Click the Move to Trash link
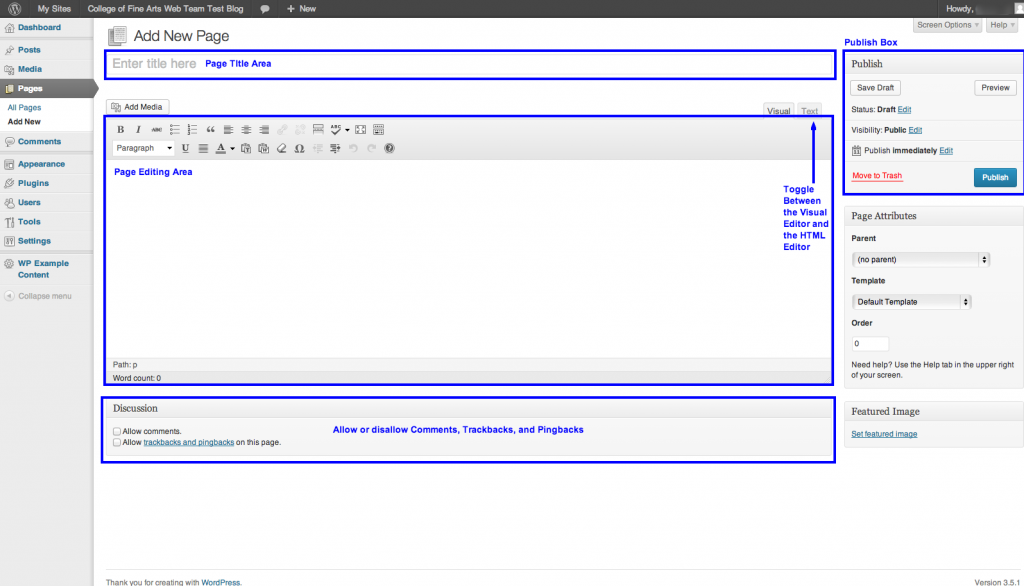 pyautogui.click(x=877, y=176)
